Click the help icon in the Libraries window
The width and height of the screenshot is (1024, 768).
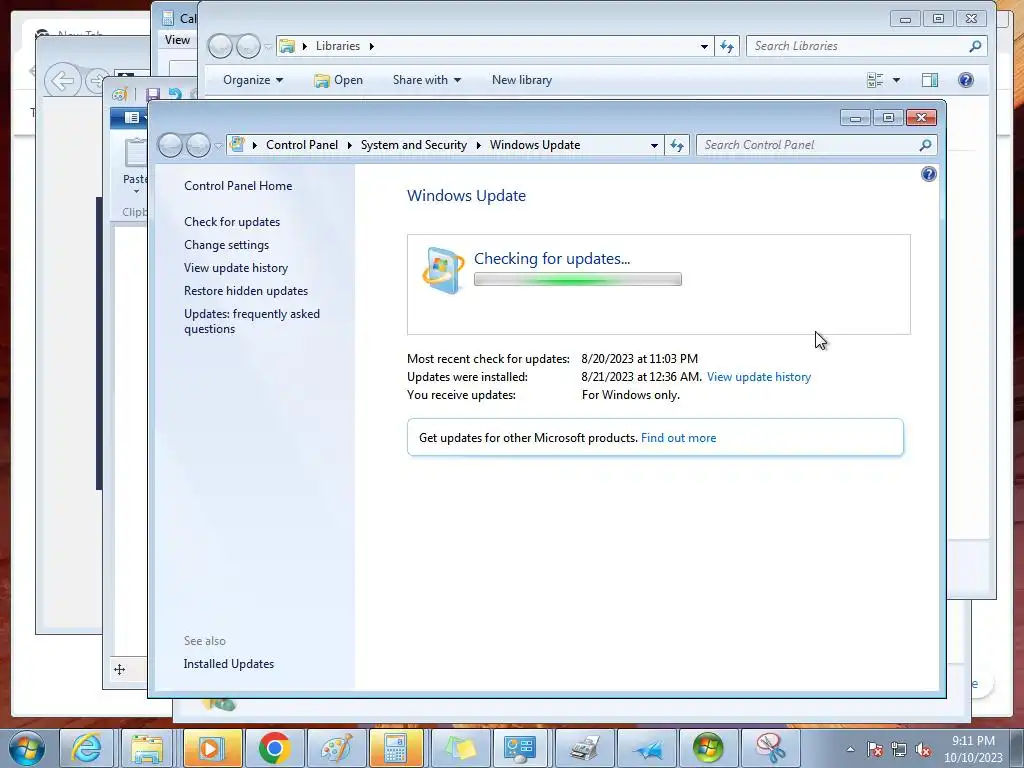[966, 80]
